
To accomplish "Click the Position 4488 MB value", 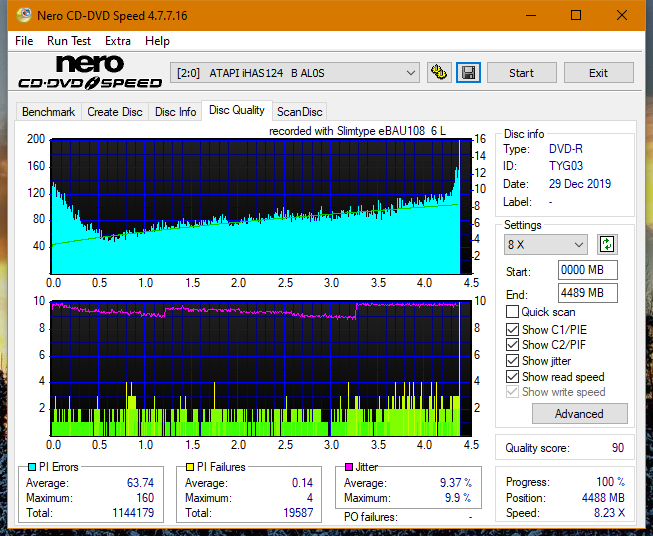I will [603, 498].
